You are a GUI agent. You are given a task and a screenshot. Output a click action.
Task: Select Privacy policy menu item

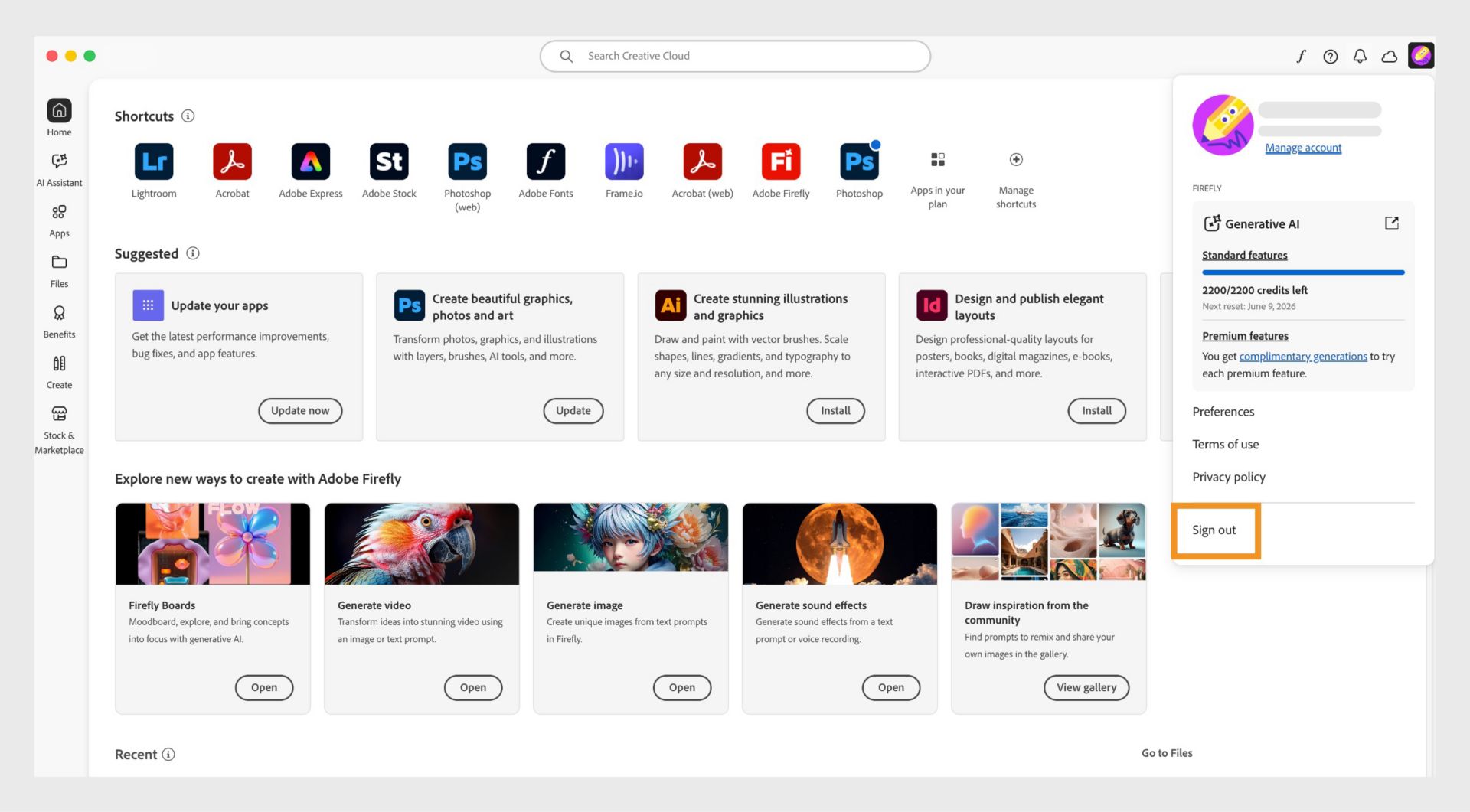coord(1229,477)
